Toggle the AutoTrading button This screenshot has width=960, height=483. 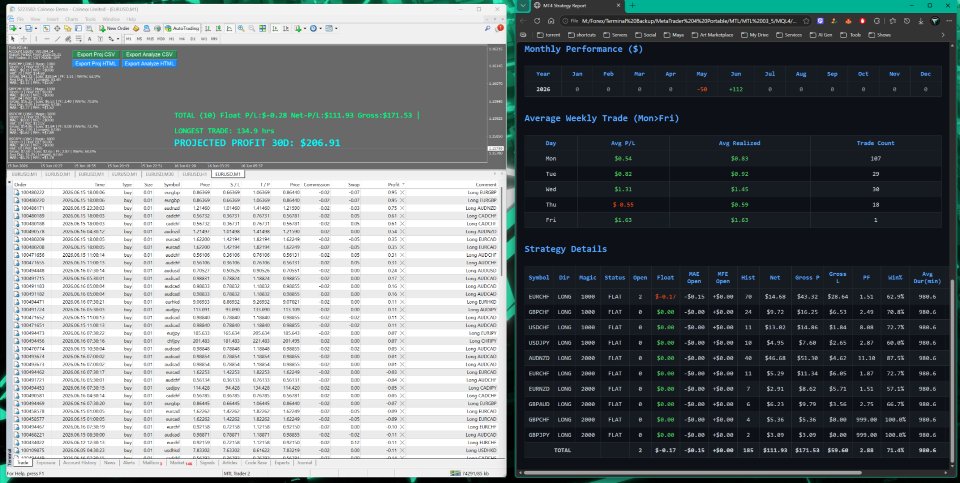click(x=182, y=28)
